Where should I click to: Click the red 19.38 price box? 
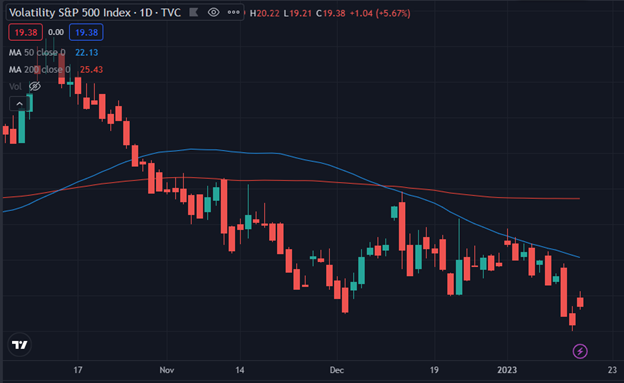[25, 32]
